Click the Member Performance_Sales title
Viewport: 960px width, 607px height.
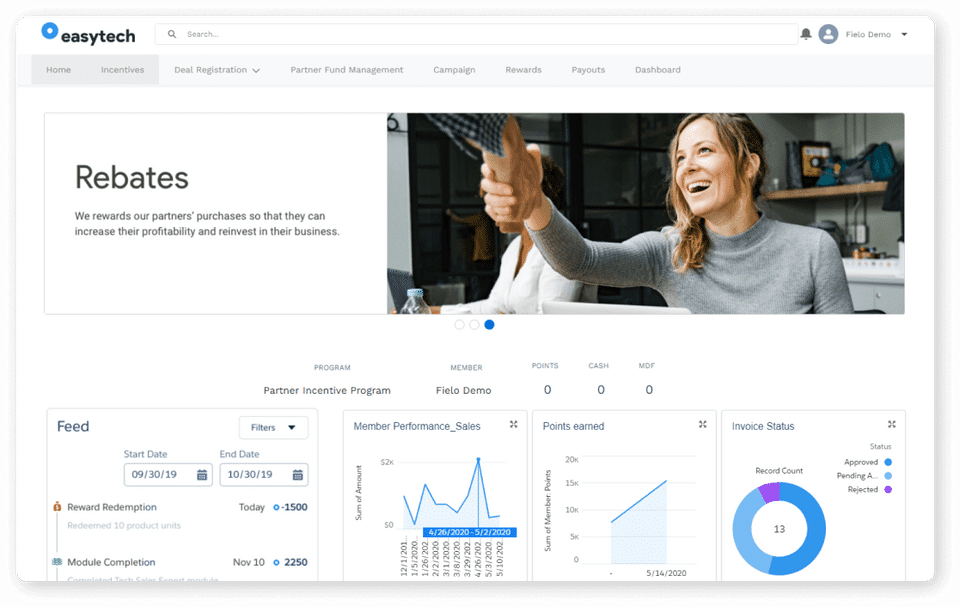point(417,426)
